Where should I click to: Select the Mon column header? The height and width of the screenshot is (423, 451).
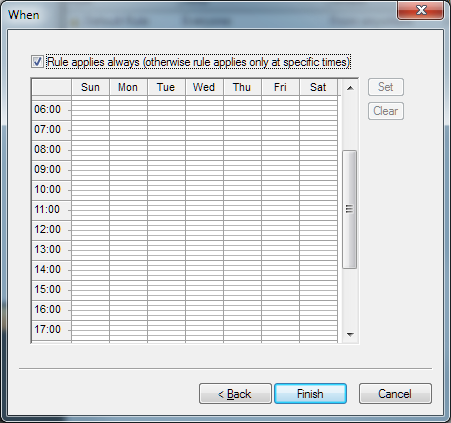click(128, 87)
